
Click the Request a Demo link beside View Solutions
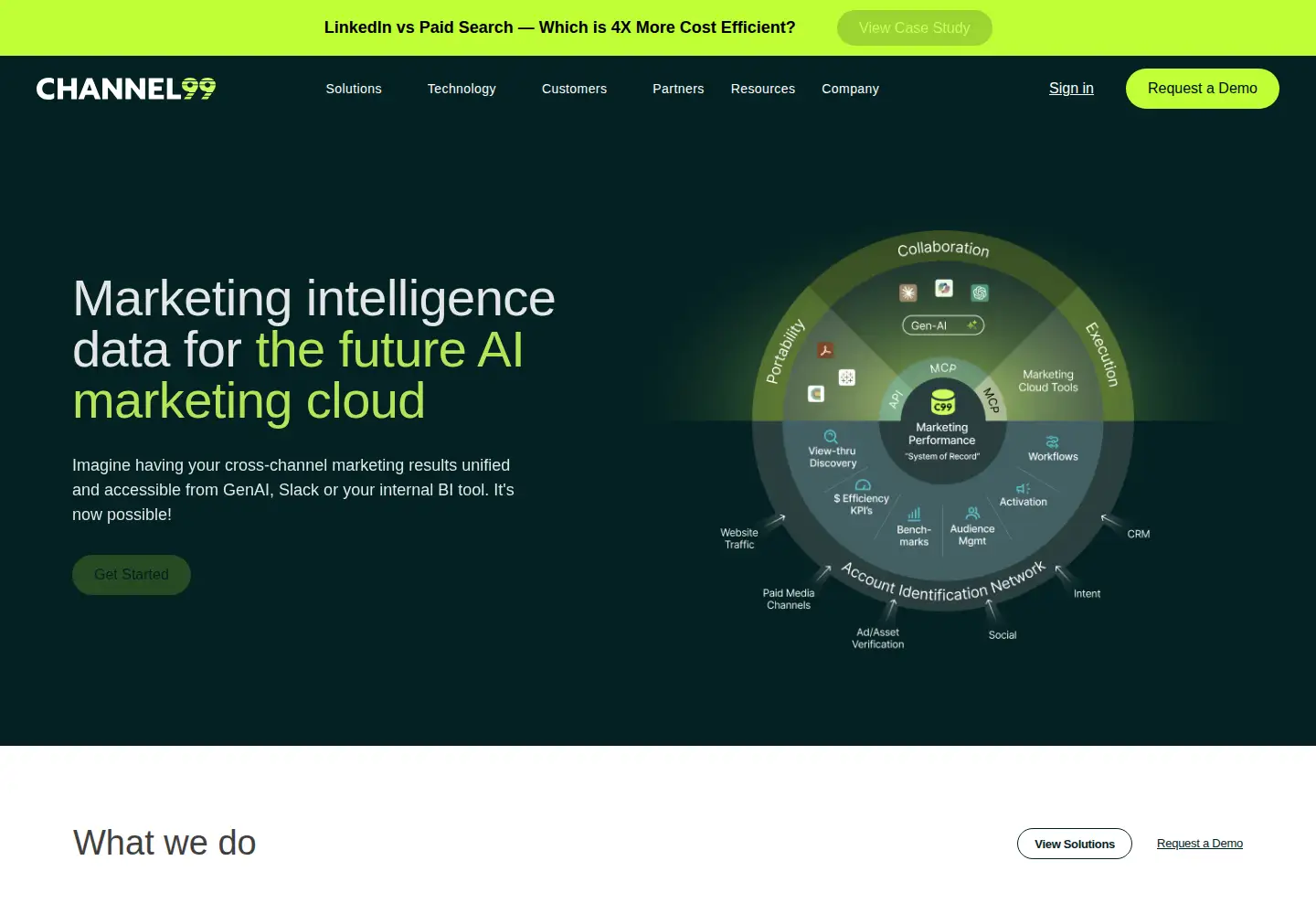tap(1200, 844)
